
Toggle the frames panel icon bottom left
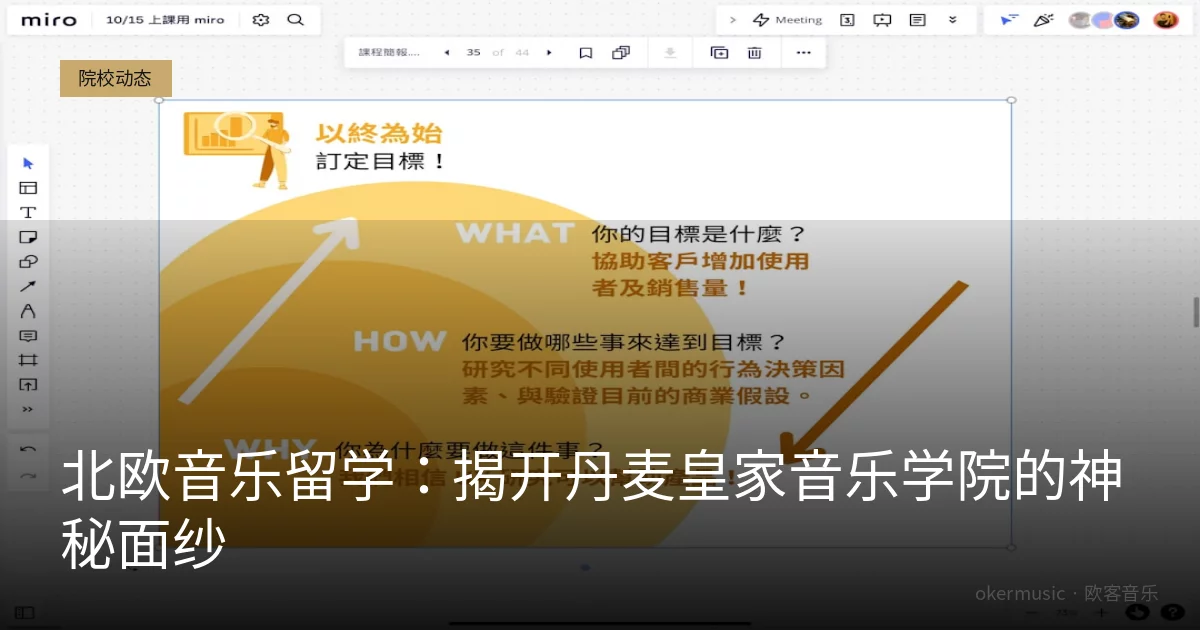pos(25,612)
